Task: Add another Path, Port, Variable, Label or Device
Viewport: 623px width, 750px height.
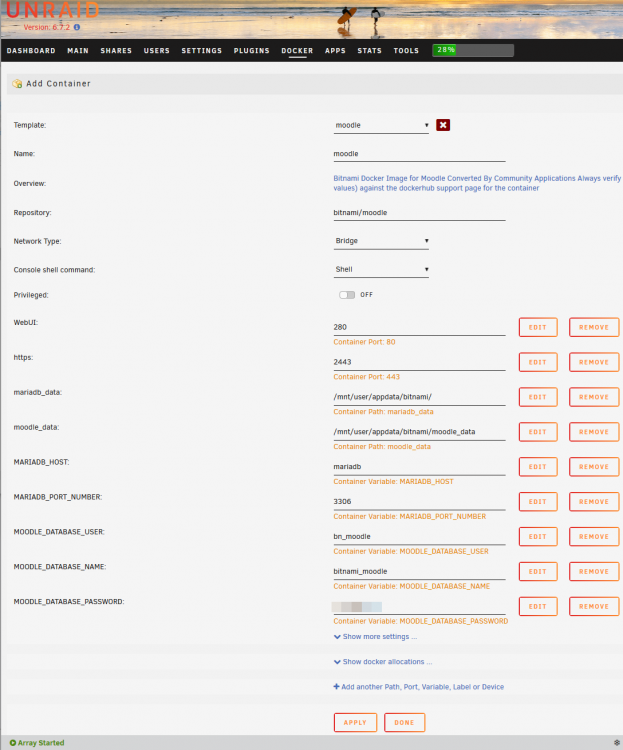Action: [419, 687]
